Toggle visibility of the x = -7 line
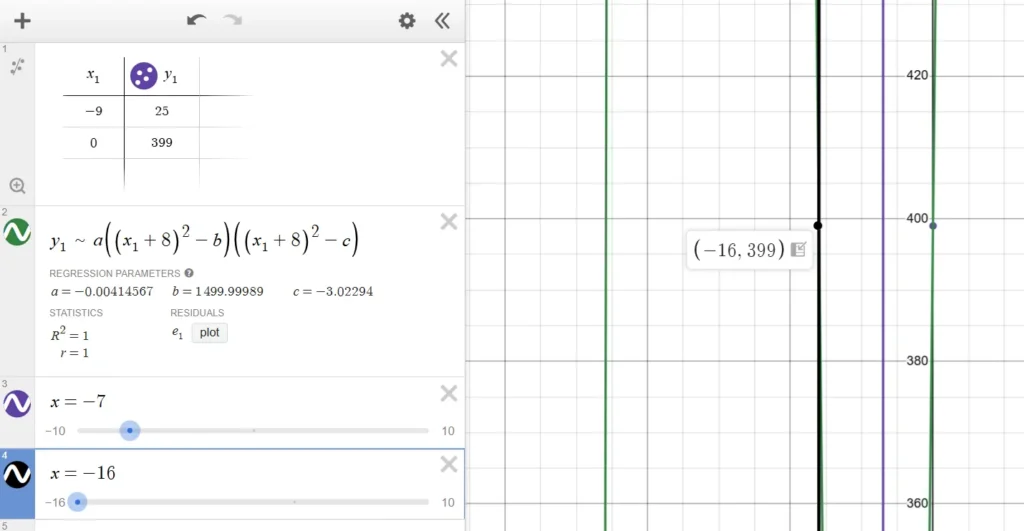 pyautogui.click(x=17, y=403)
